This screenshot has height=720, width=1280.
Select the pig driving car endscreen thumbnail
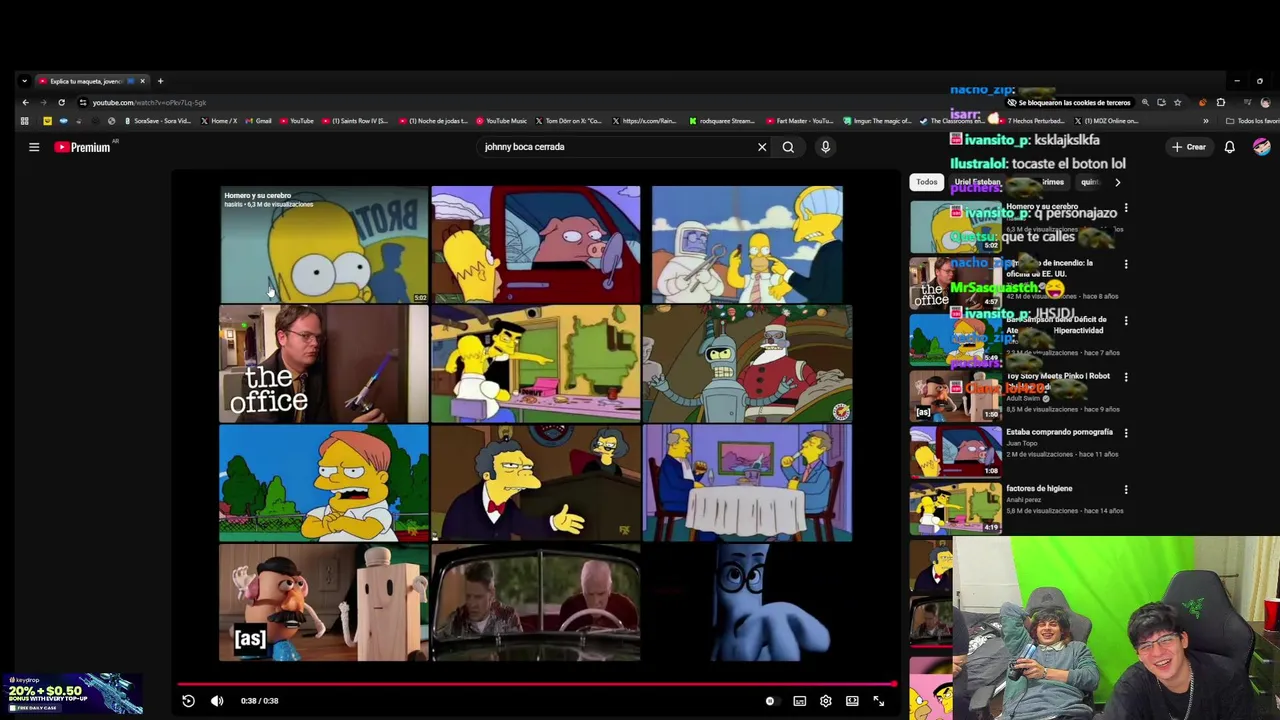[x=536, y=244]
